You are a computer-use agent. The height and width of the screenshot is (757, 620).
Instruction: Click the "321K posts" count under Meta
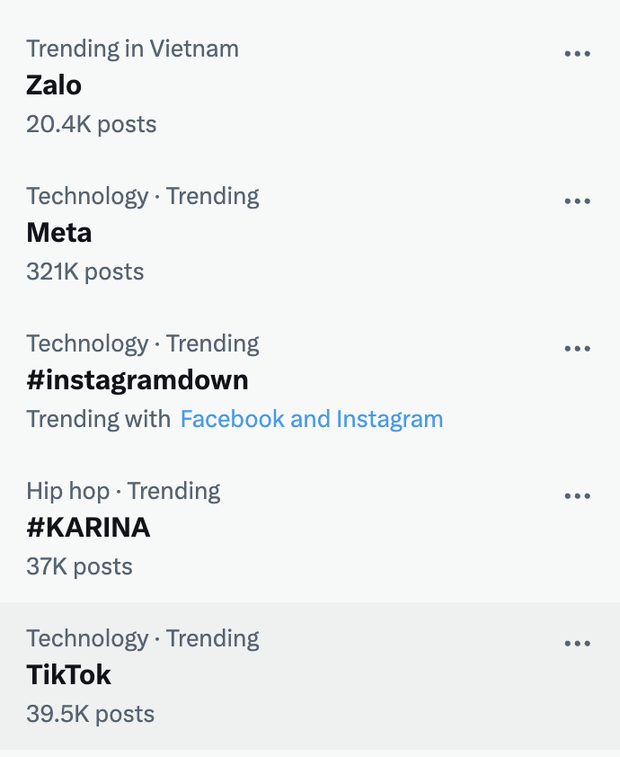pos(85,272)
